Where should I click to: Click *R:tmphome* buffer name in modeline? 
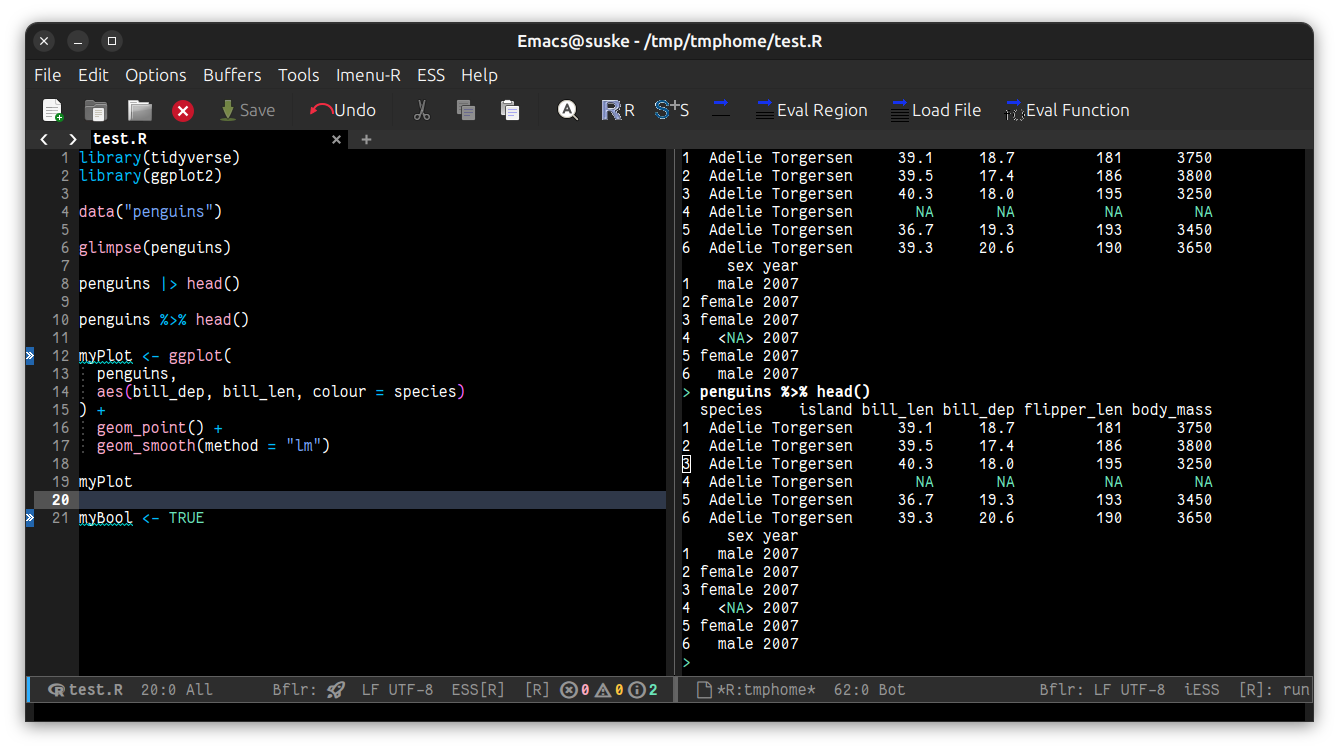[766, 690]
